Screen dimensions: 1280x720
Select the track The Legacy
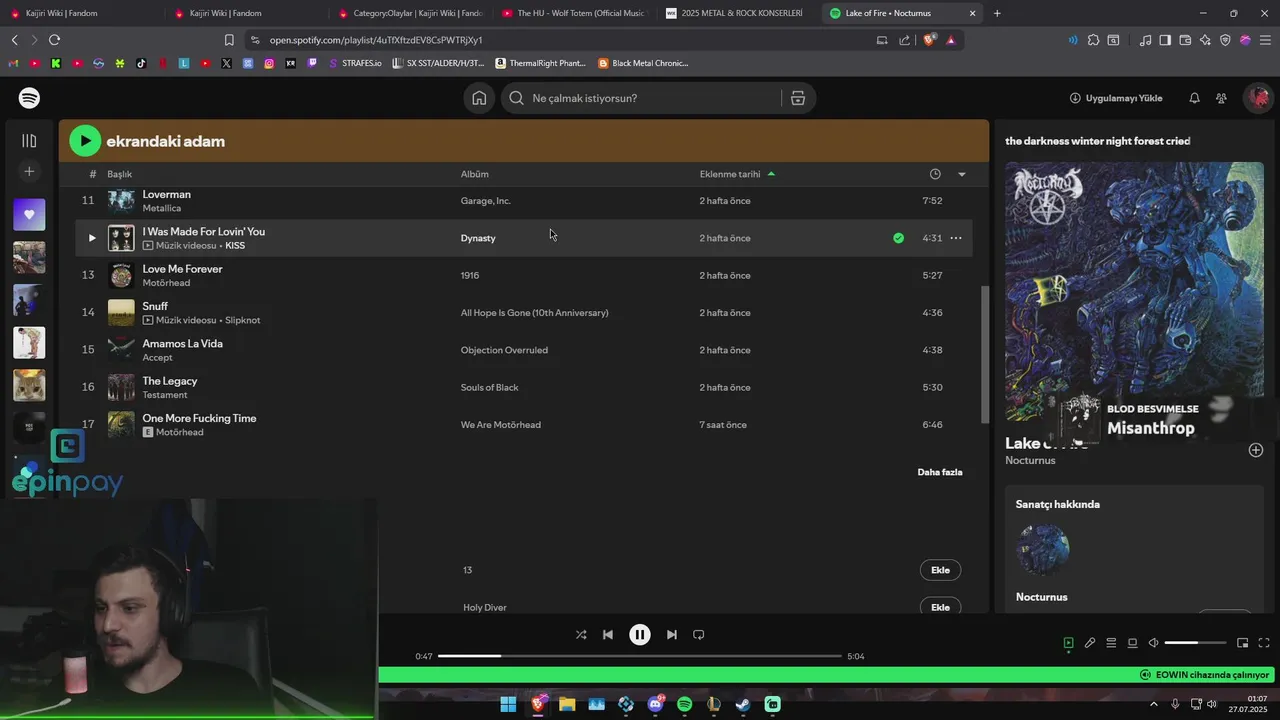(x=169, y=381)
